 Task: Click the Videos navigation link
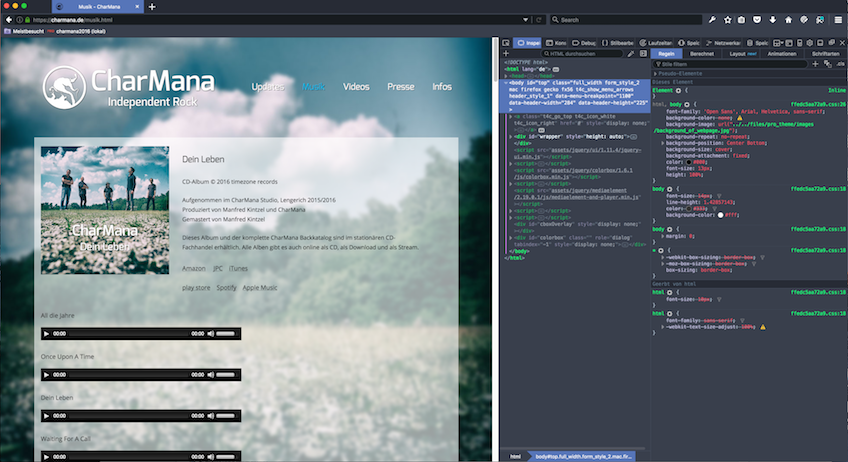[356, 87]
